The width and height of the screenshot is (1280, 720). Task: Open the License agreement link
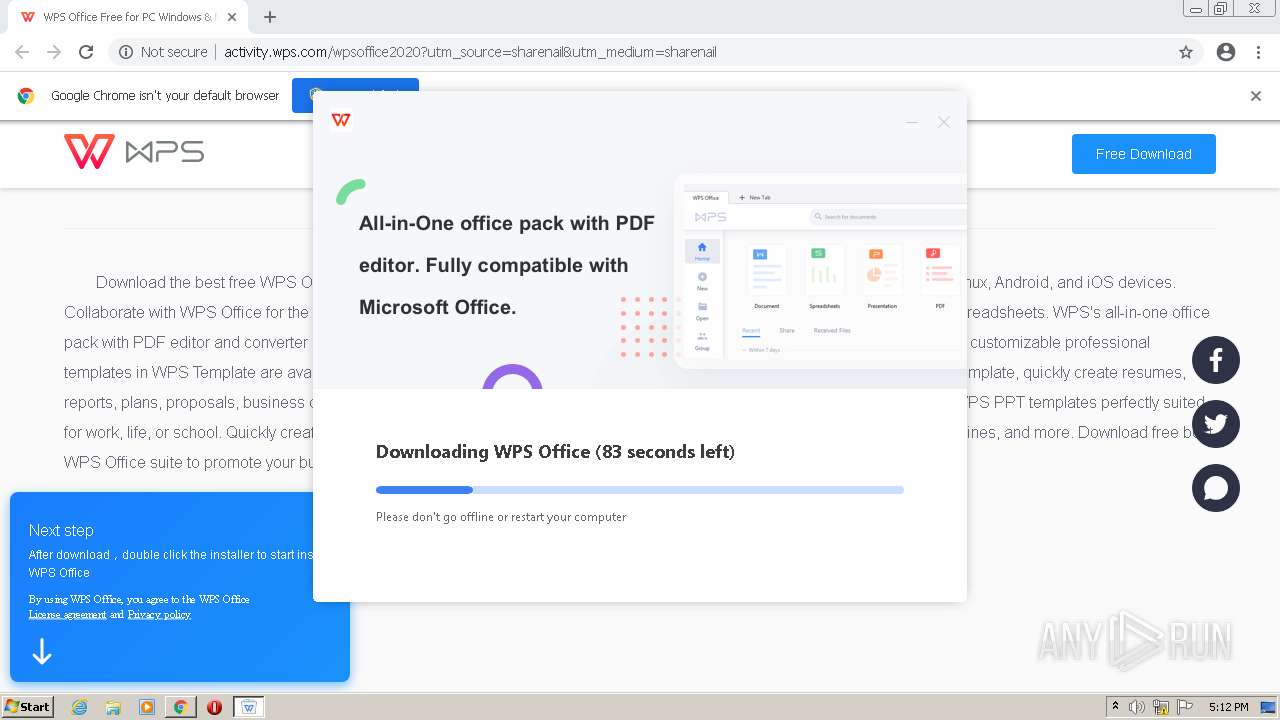click(x=67, y=614)
